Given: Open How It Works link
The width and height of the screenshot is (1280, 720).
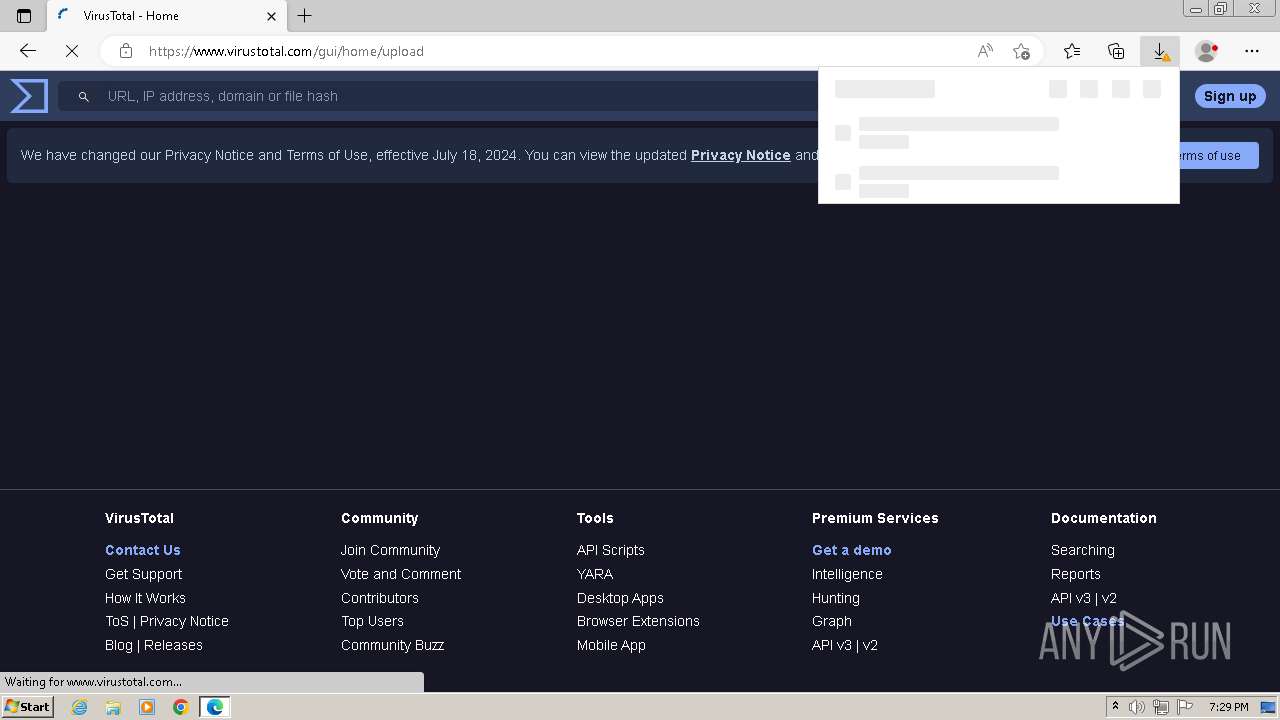Looking at the screenshot, I should click(145, 598).
